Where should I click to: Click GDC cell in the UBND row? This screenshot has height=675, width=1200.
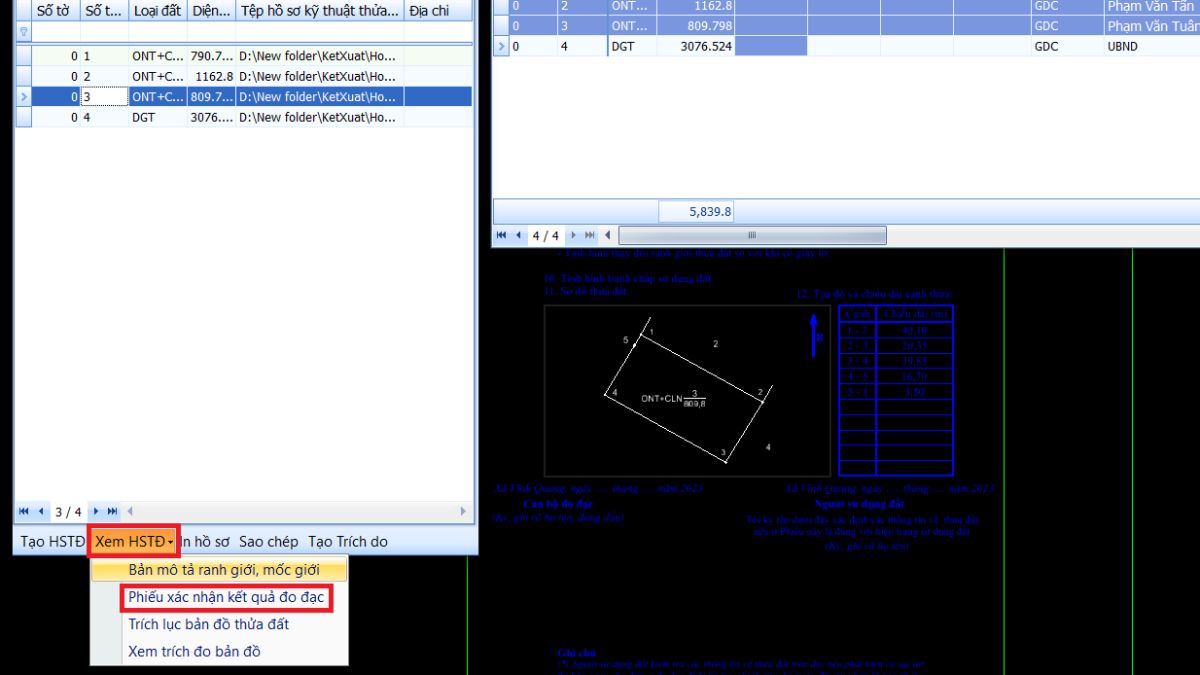click(x=1067, y=46)
